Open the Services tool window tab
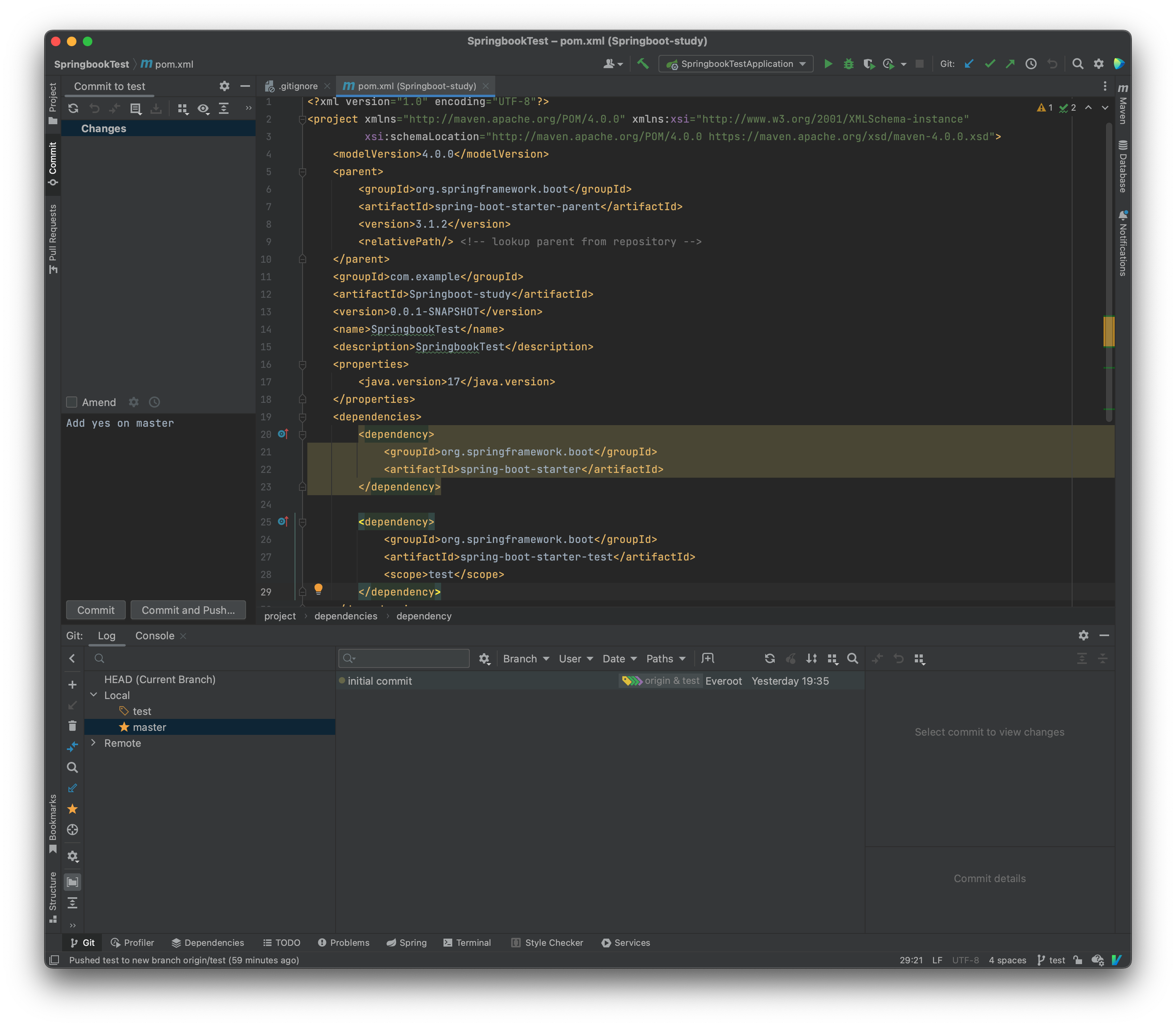 (625, 943)
